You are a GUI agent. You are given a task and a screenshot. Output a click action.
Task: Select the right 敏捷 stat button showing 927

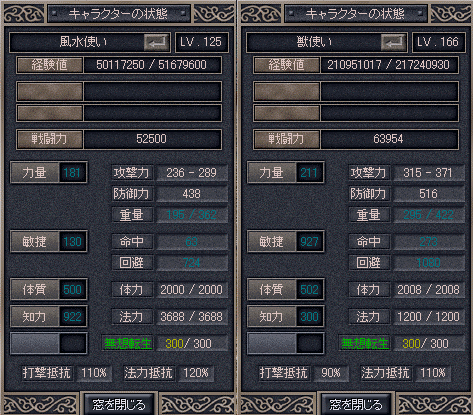(x=272, y=241)
